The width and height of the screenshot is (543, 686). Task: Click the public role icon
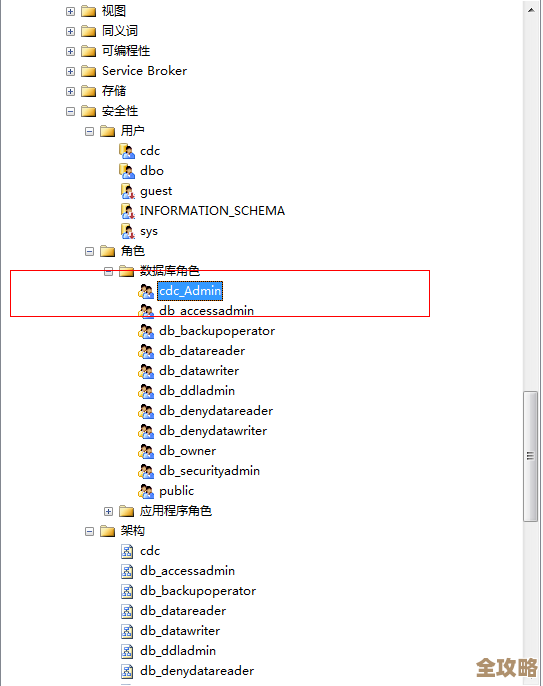click(146, 491)
